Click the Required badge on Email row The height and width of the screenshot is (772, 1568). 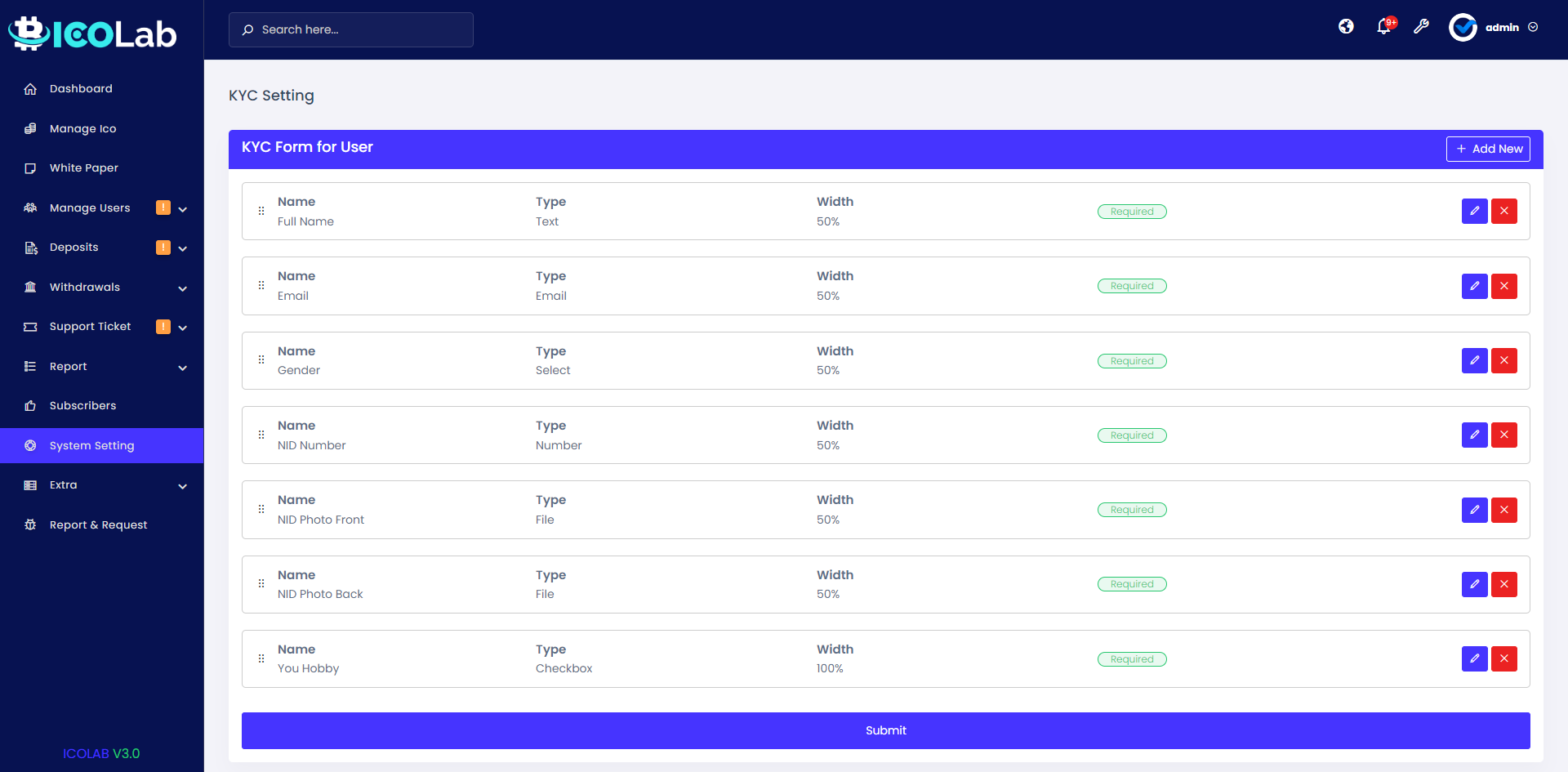[x=1132, y=286]
